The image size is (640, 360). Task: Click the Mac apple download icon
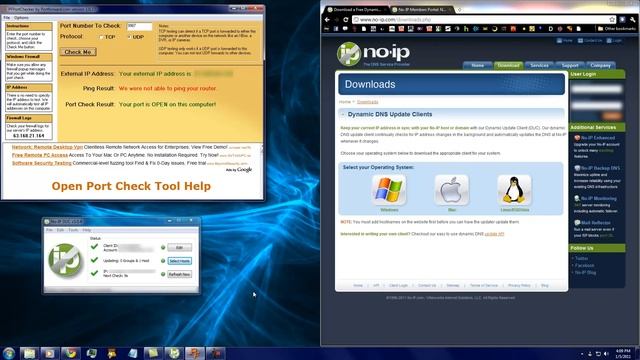(x=451, y=190)
